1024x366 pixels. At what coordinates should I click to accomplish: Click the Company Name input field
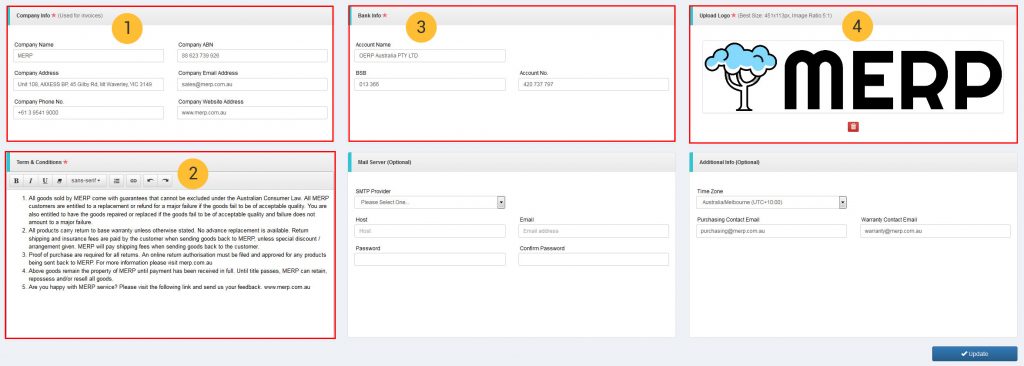(x=88, y=56)
